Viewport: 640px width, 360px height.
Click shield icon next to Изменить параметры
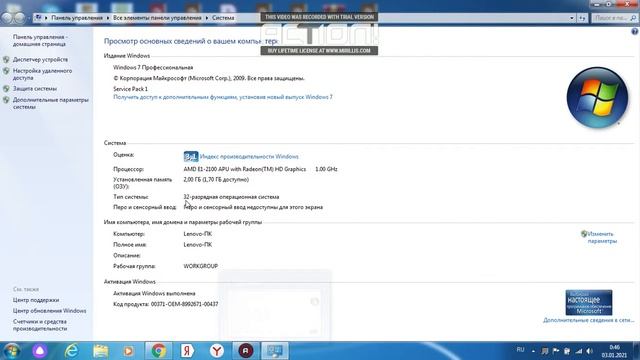pyautogui.click(x=584, y=234)
